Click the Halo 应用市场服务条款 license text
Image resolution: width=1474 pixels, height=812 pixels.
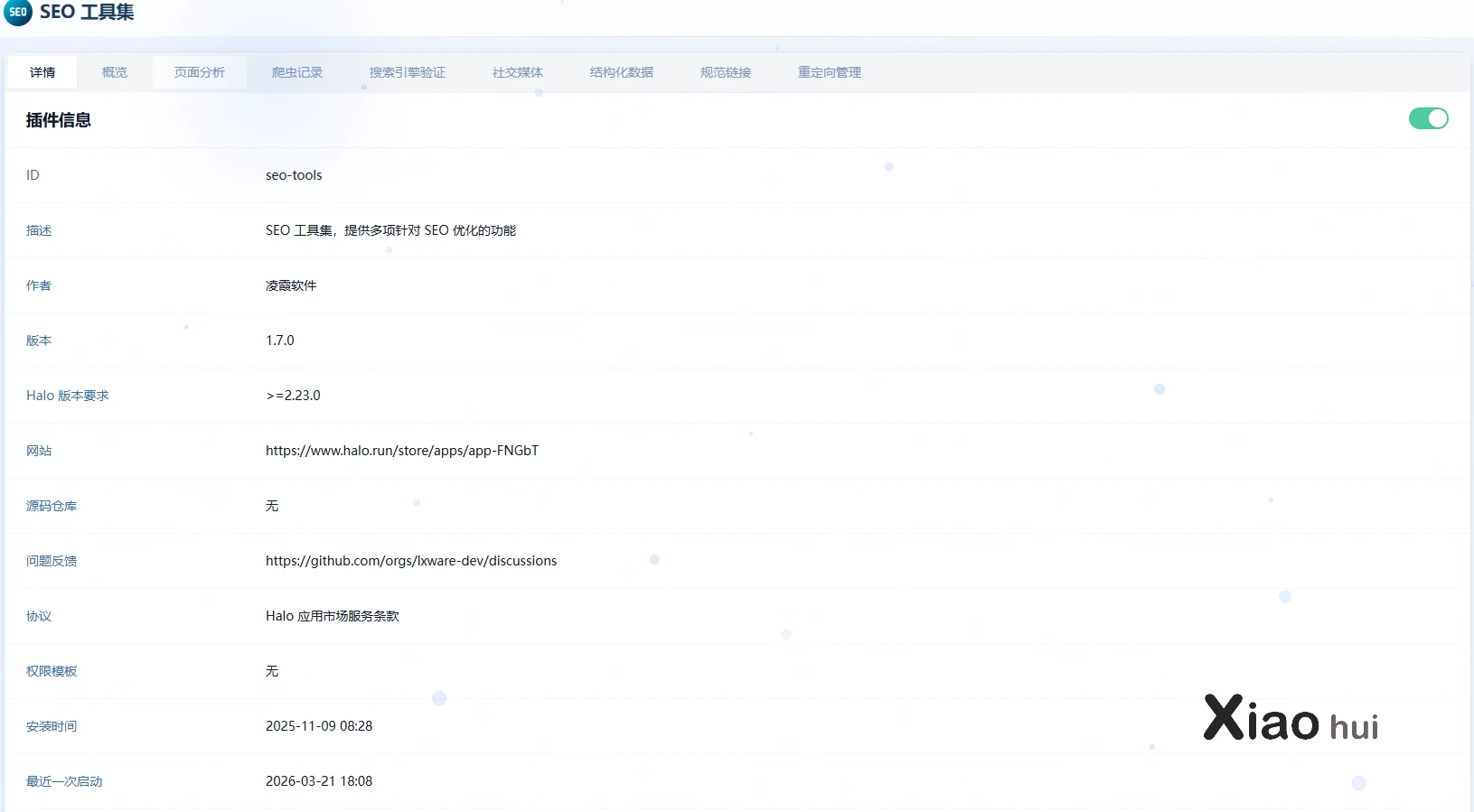point(333,616)
